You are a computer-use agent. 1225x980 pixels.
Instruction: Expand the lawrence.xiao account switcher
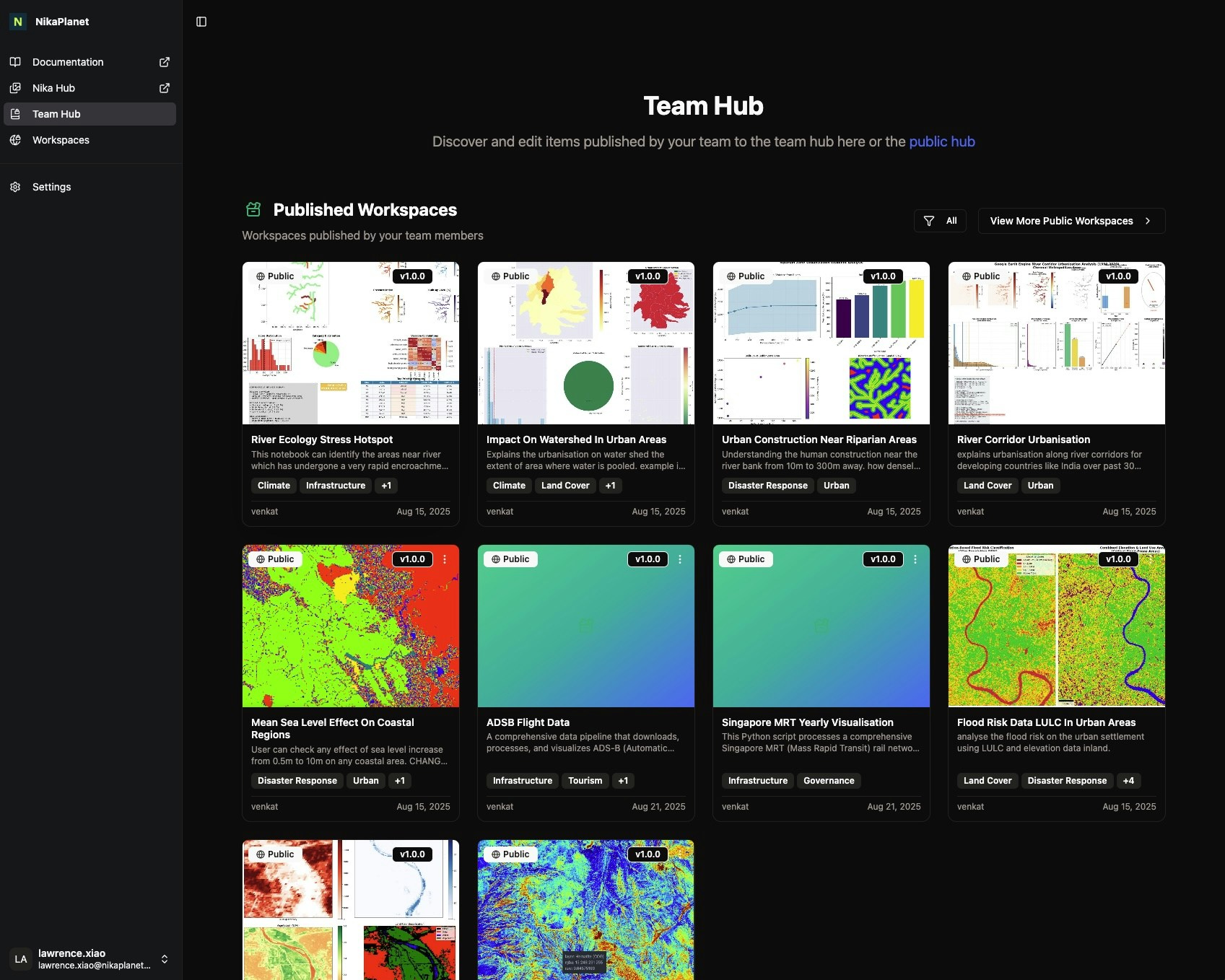[x=165, y=959]
